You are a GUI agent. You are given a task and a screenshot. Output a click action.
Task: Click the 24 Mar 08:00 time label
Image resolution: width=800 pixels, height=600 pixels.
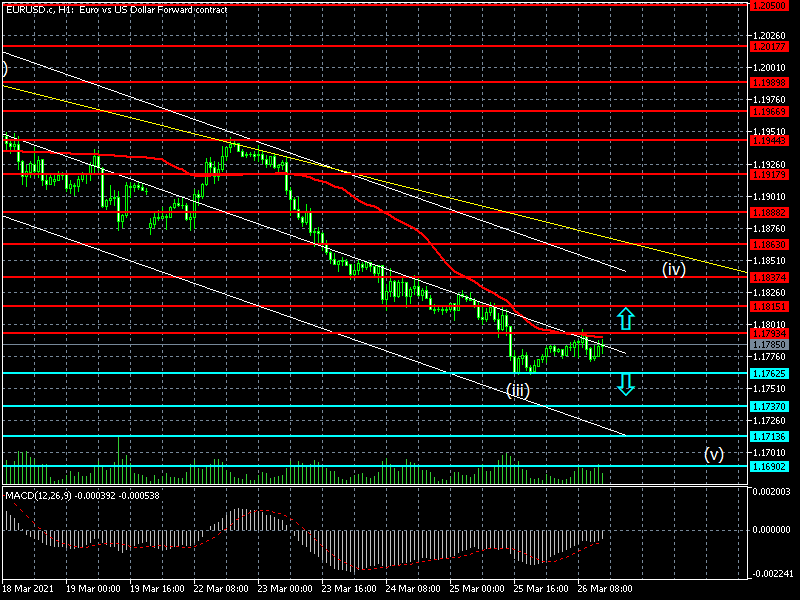pos(413,589)
